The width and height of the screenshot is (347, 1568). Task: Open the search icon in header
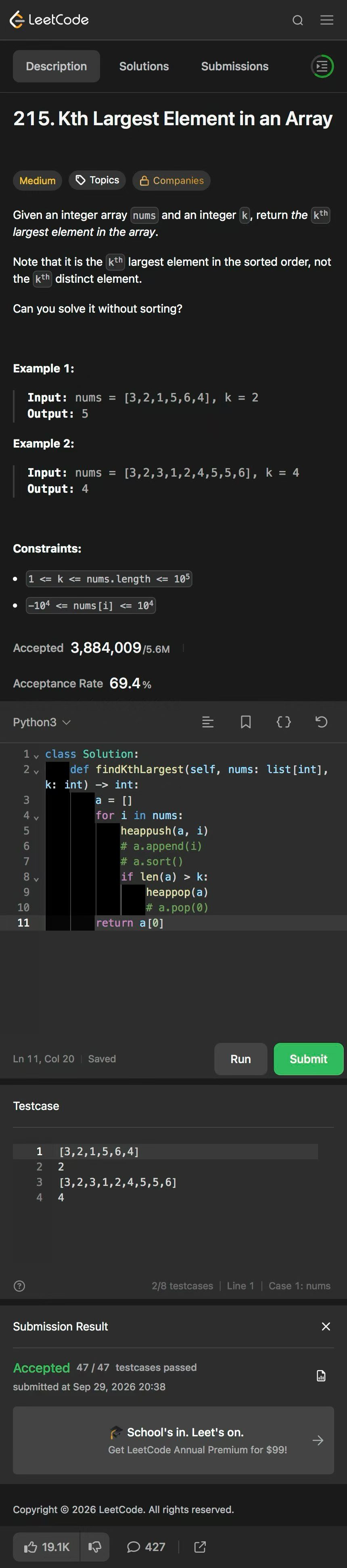pyautogui.click(x=298, y=20)
